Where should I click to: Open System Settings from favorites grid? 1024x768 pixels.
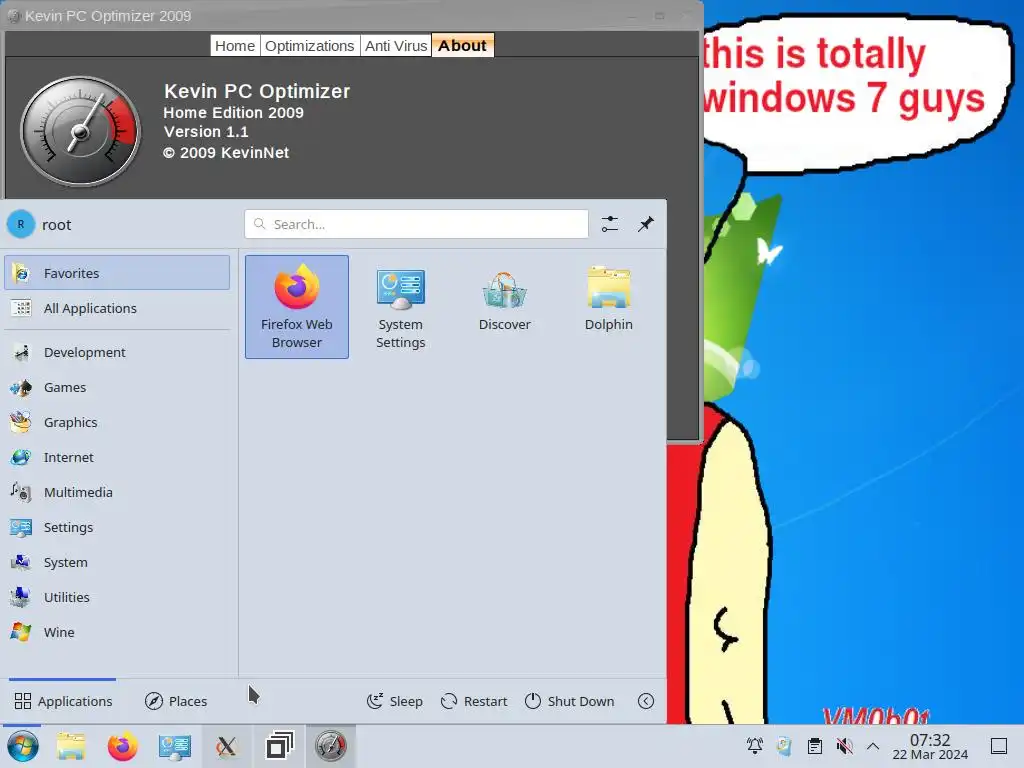[x=400, y=307]
